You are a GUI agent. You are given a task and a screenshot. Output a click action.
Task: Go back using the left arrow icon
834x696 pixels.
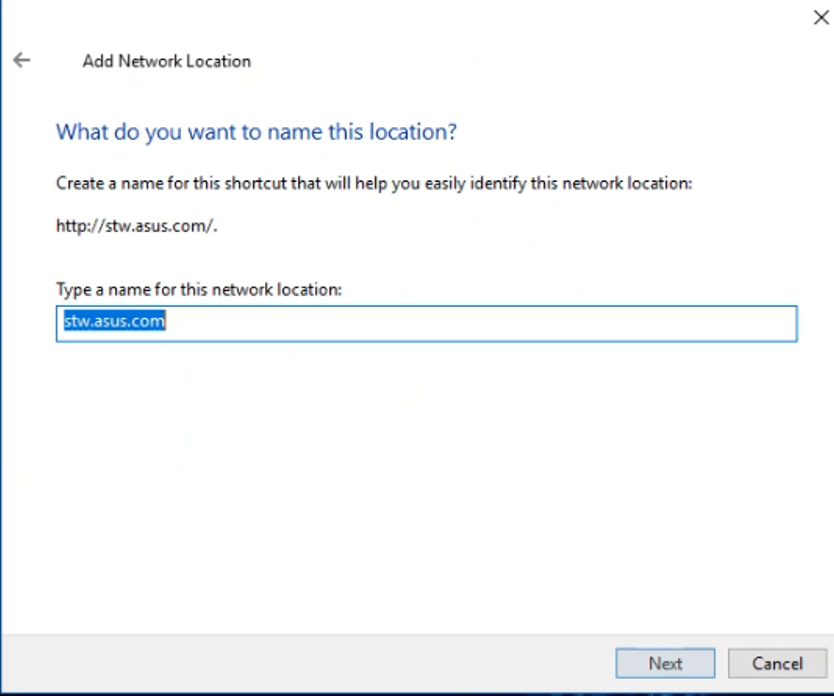point(22,60)
